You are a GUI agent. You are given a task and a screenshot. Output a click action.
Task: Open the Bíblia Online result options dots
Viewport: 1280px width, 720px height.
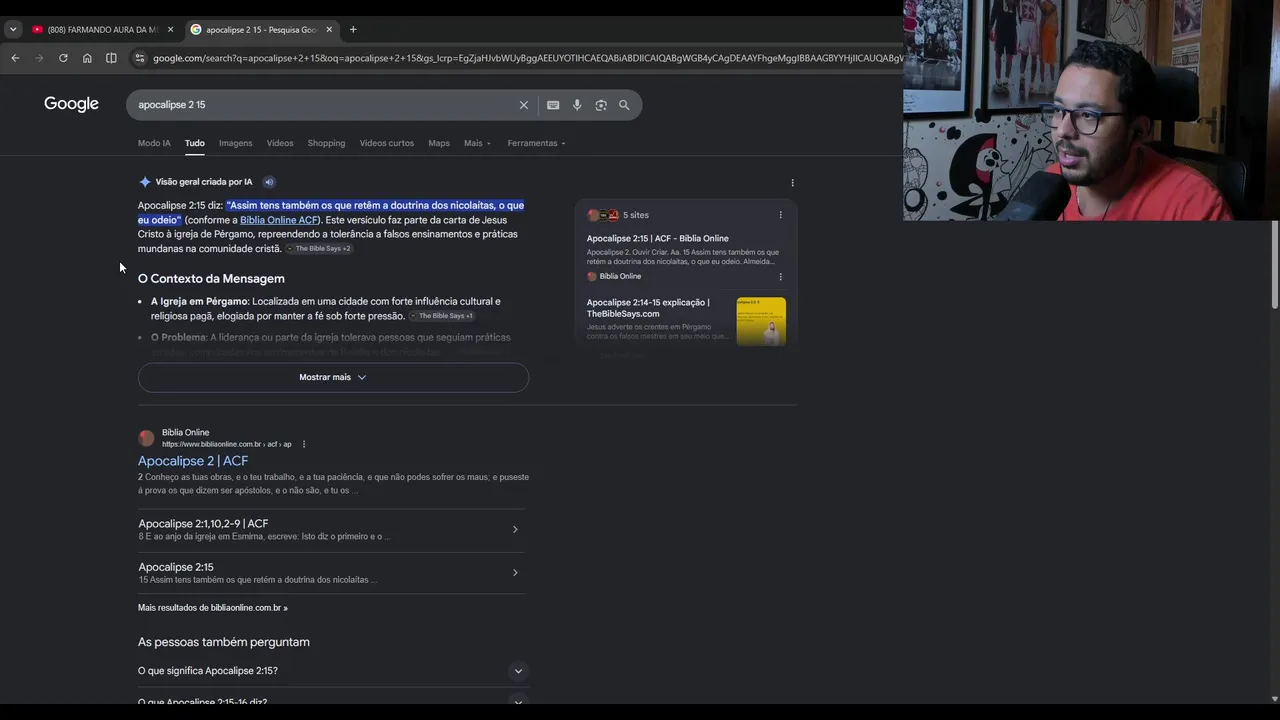pos(304,444)
